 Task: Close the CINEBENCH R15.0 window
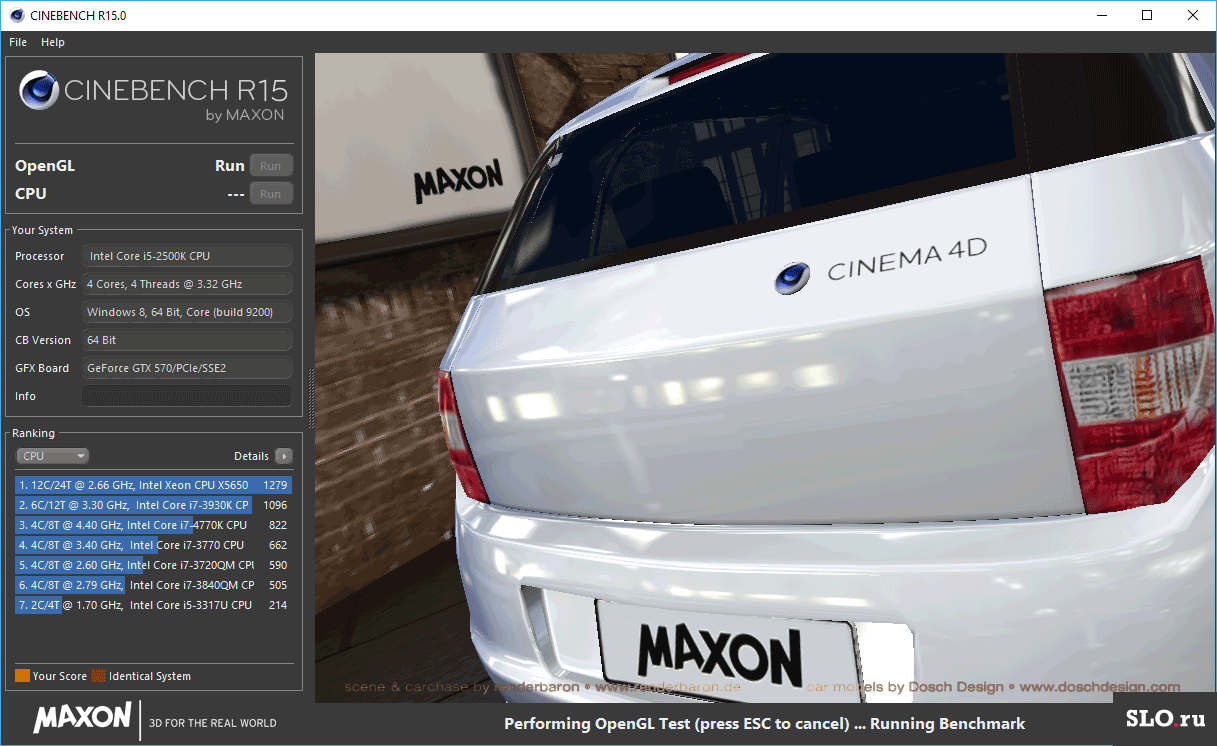[x=1193, y=15]
